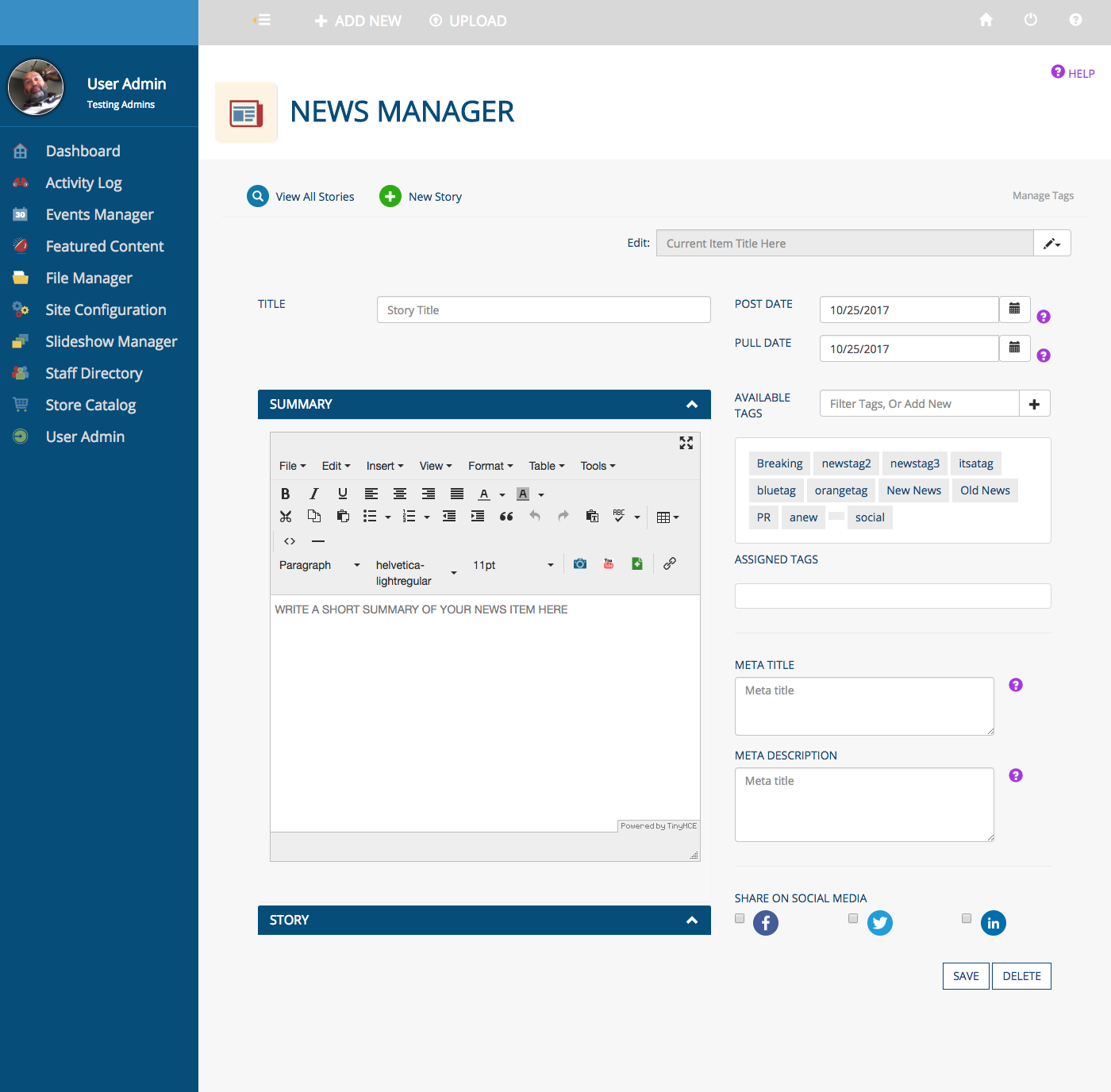Click the Bold formatting icon
1111x1092 pixels.
[x=286, y=494]
